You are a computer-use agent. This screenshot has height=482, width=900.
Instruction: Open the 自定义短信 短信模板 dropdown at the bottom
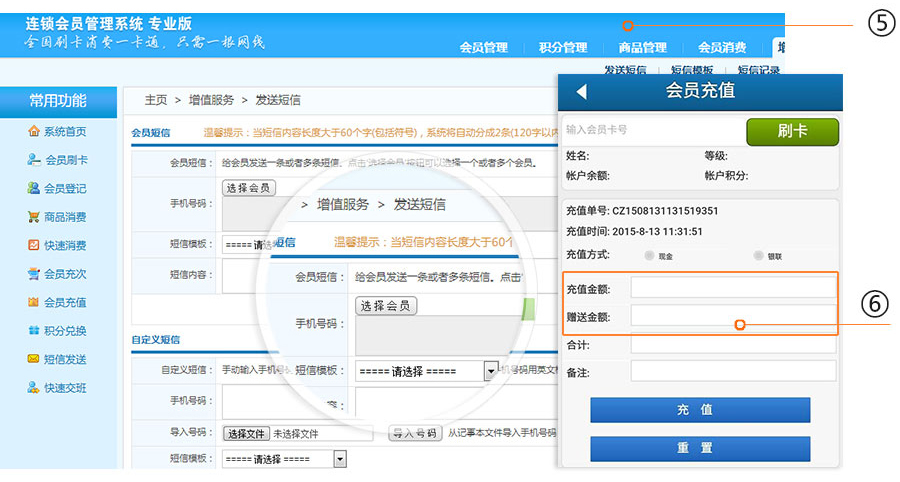click(340, 459)
